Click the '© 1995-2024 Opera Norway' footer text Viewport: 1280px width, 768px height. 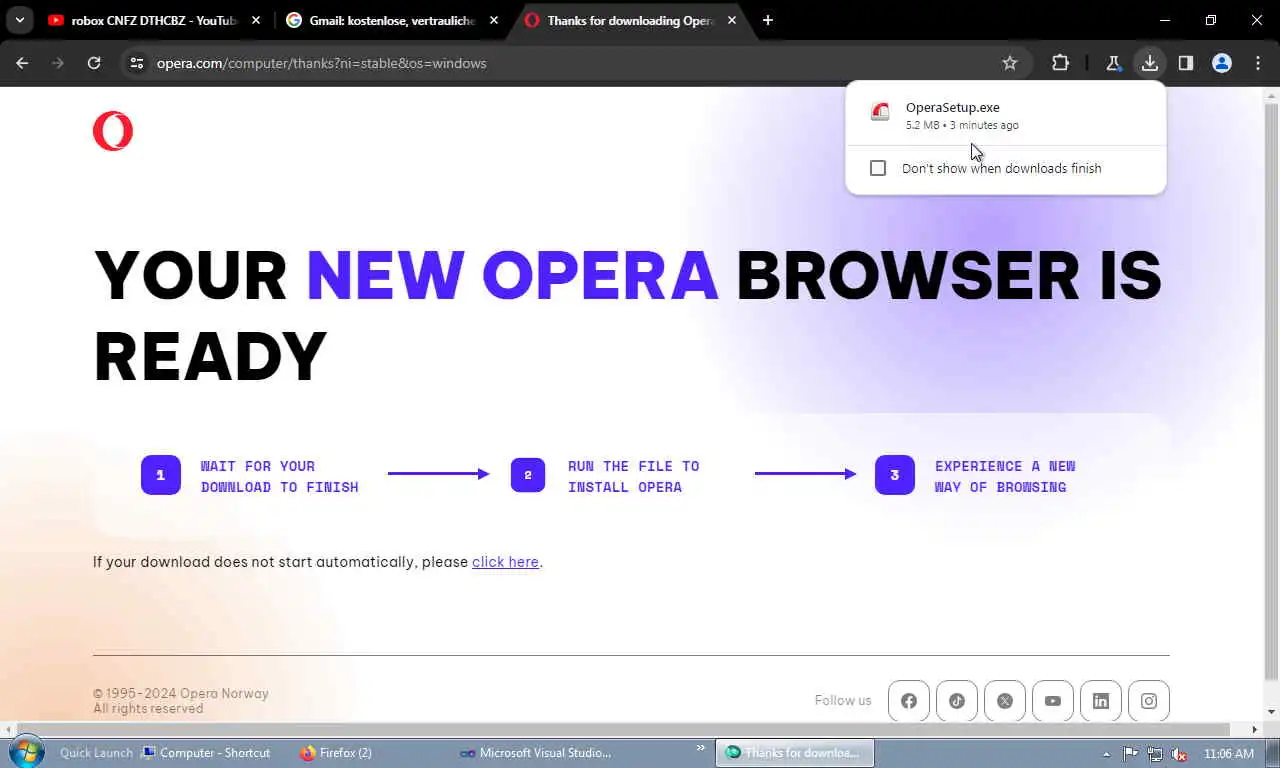coord(181,693)
